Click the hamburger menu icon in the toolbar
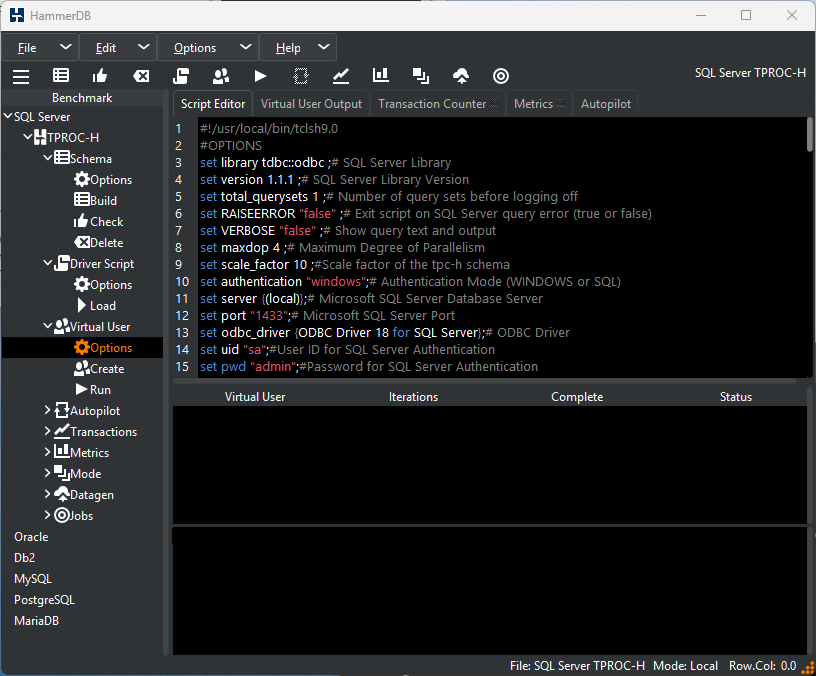This screenshot has height=676, width=816. tap(21, 76)
